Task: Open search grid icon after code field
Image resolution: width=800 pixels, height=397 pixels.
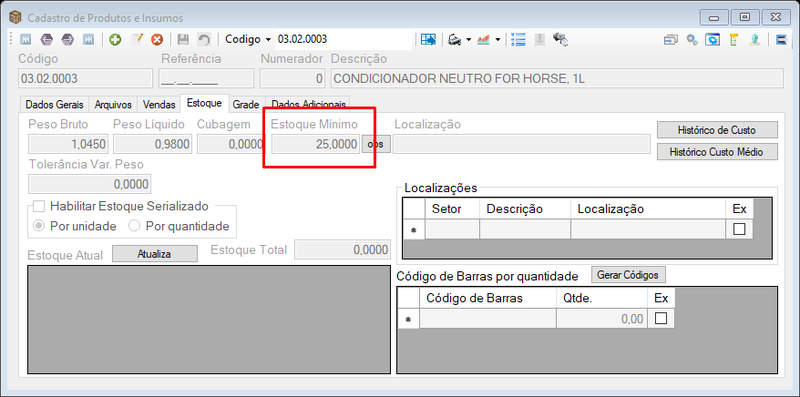Action: tap(429, 39)
